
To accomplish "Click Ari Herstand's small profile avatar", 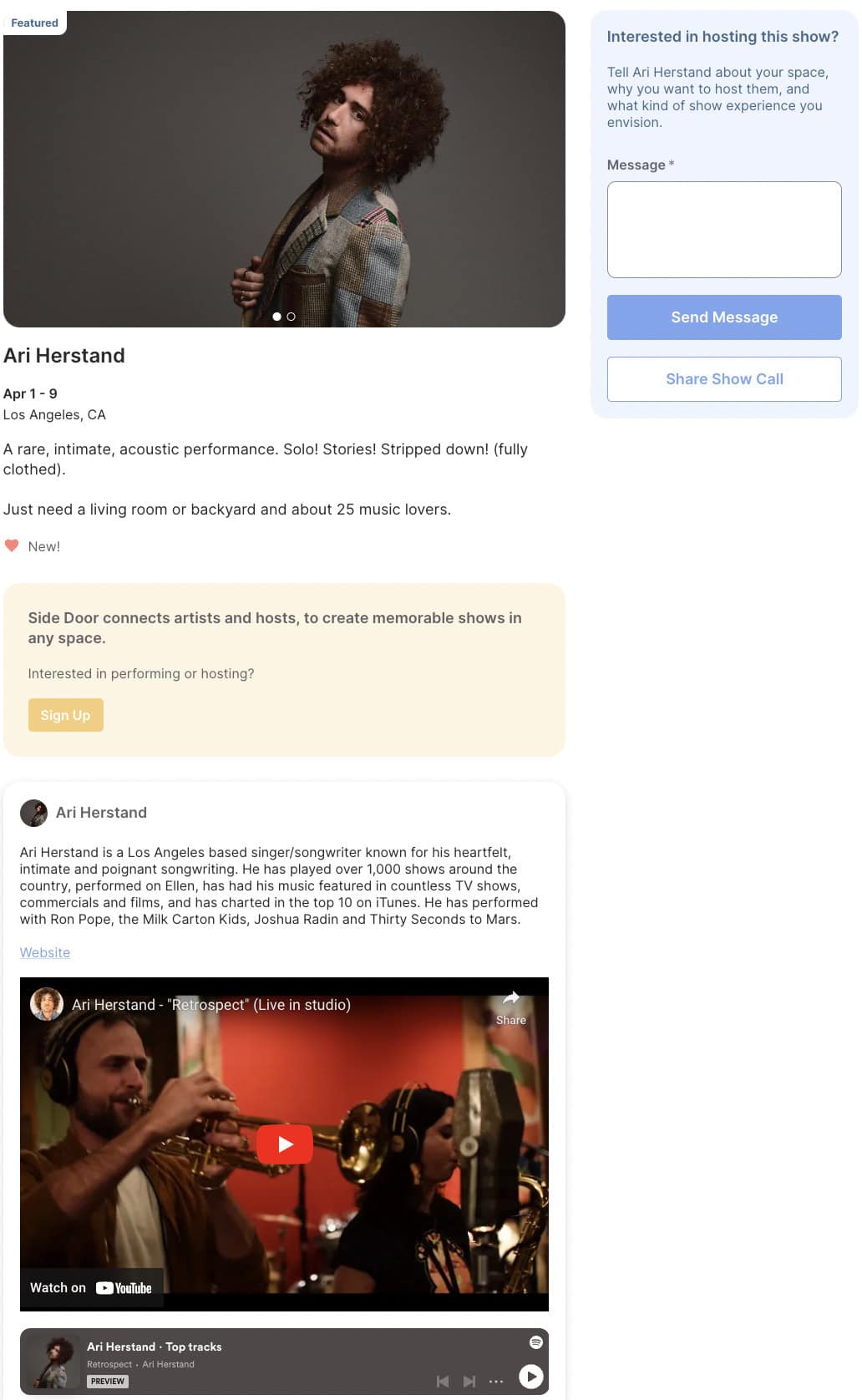I will 33,813.
